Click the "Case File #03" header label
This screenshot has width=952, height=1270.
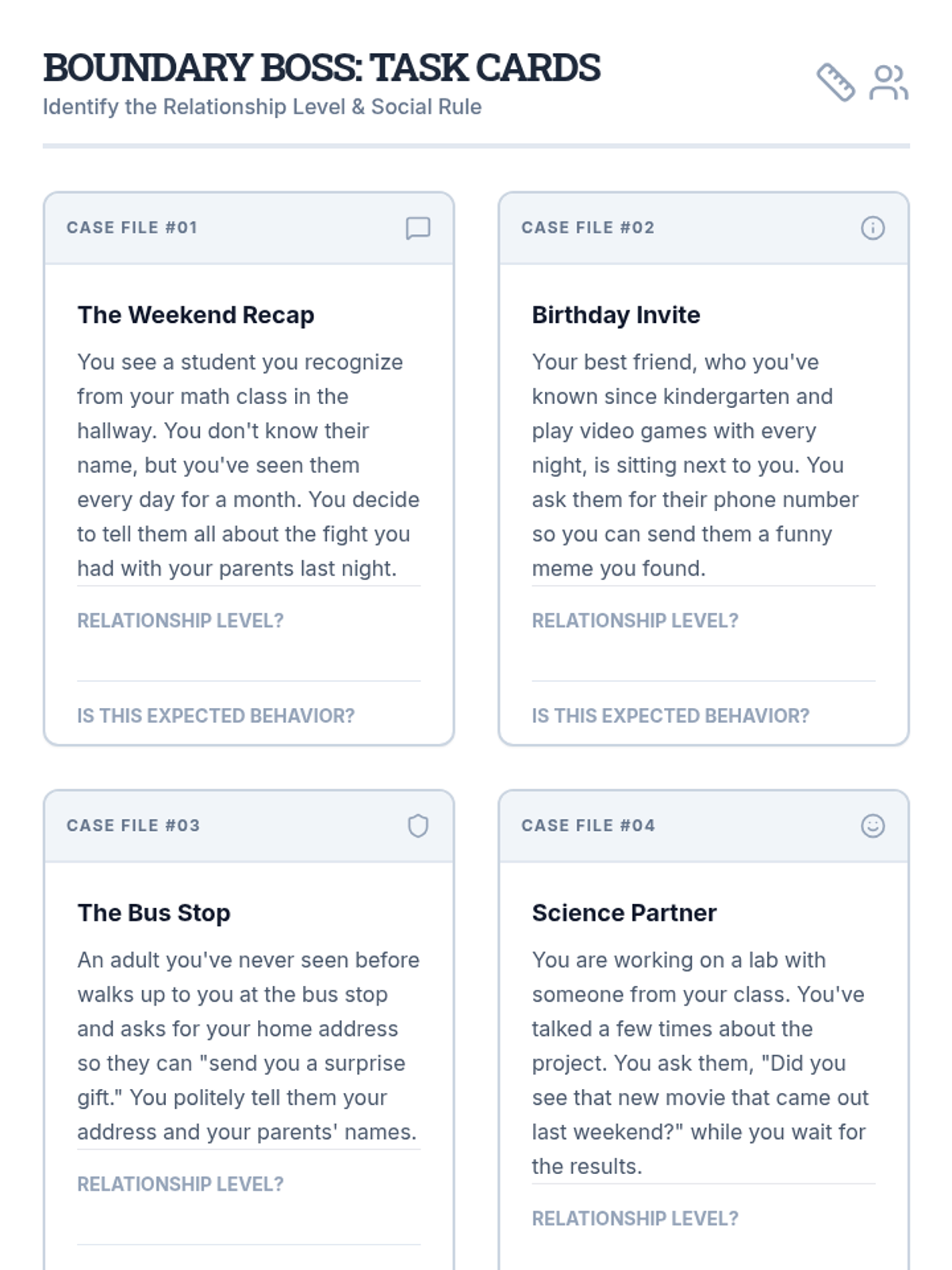[133, 825]
